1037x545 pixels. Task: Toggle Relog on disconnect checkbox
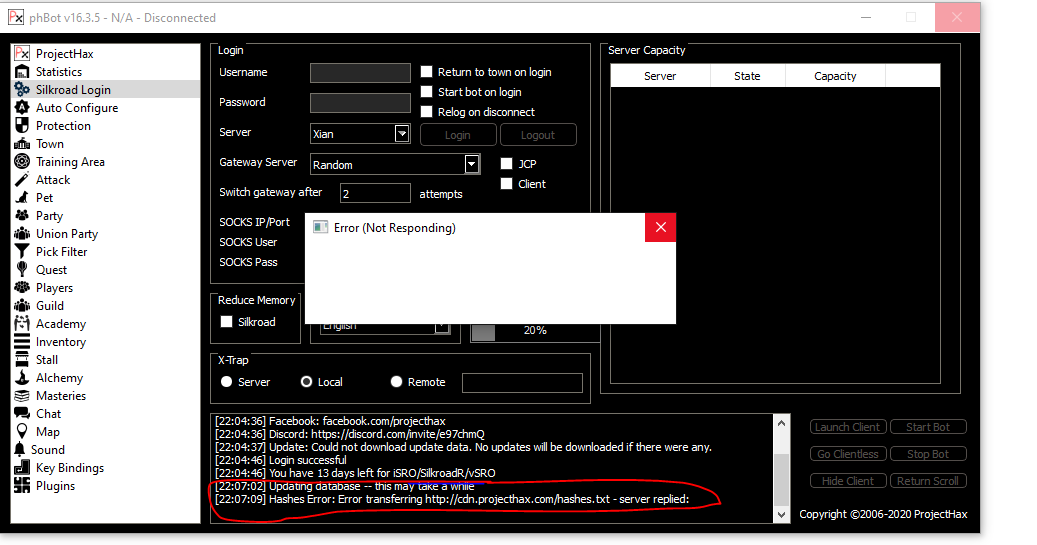pos(427,112)
